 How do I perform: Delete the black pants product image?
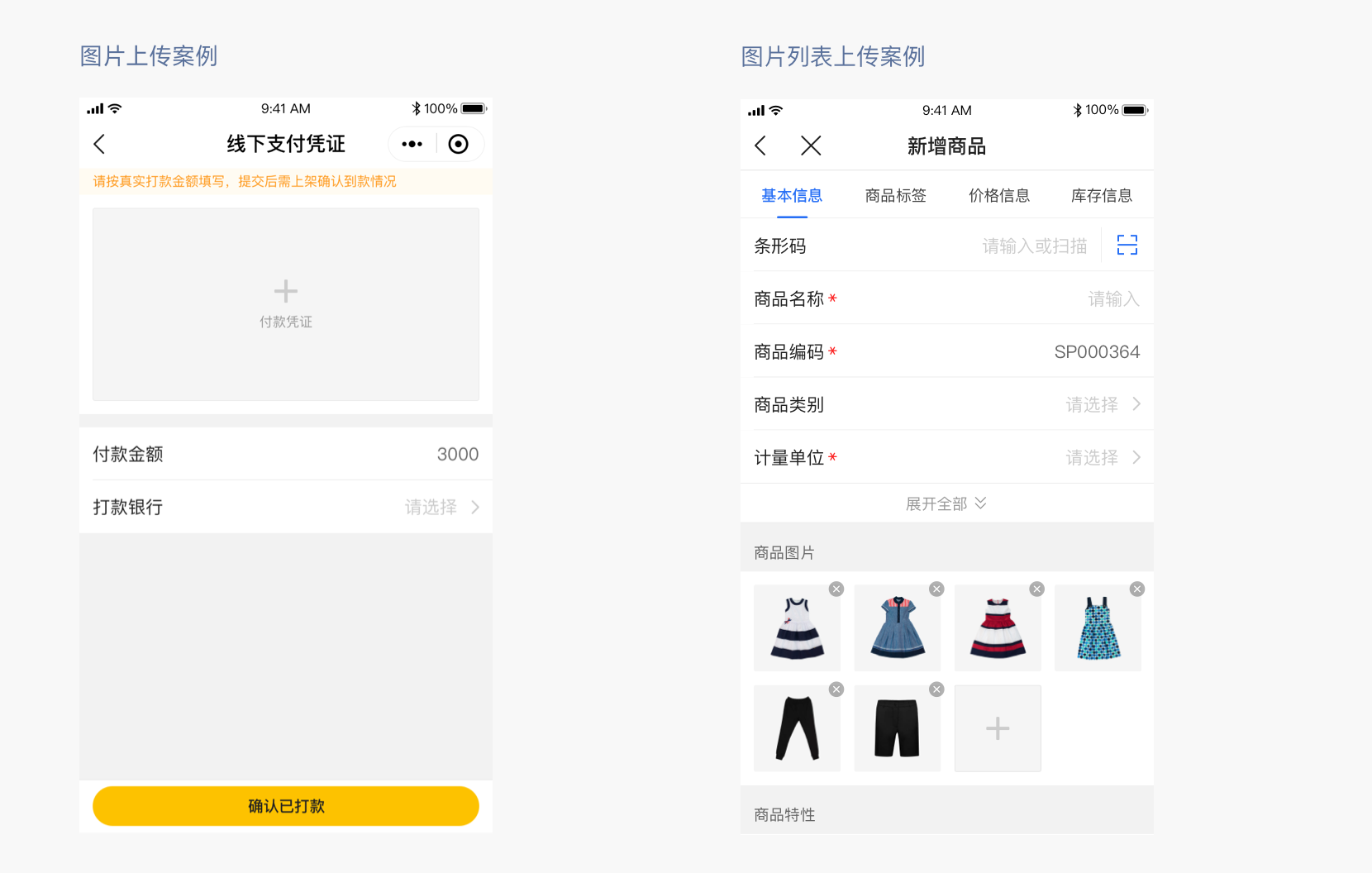(836, 689)
